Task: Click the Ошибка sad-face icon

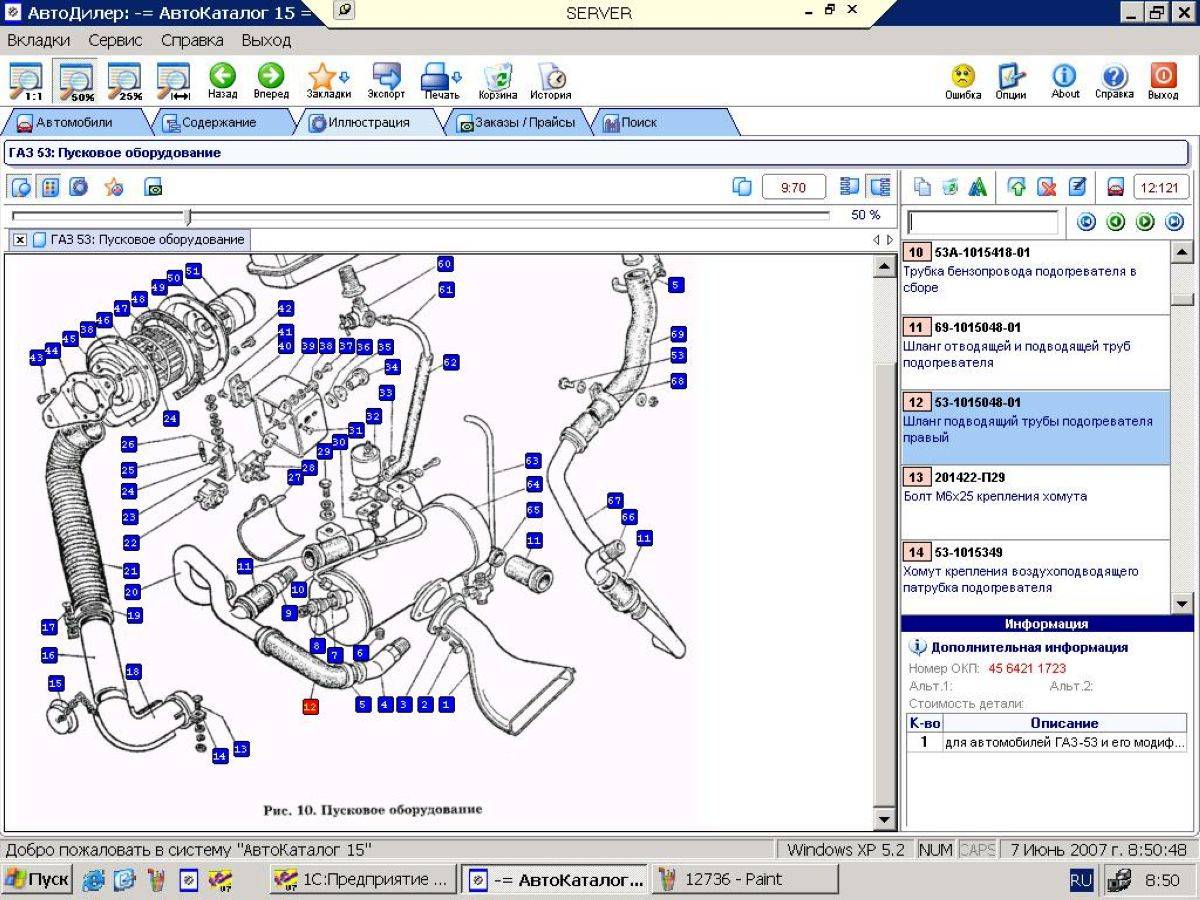Action: (962, 80)
